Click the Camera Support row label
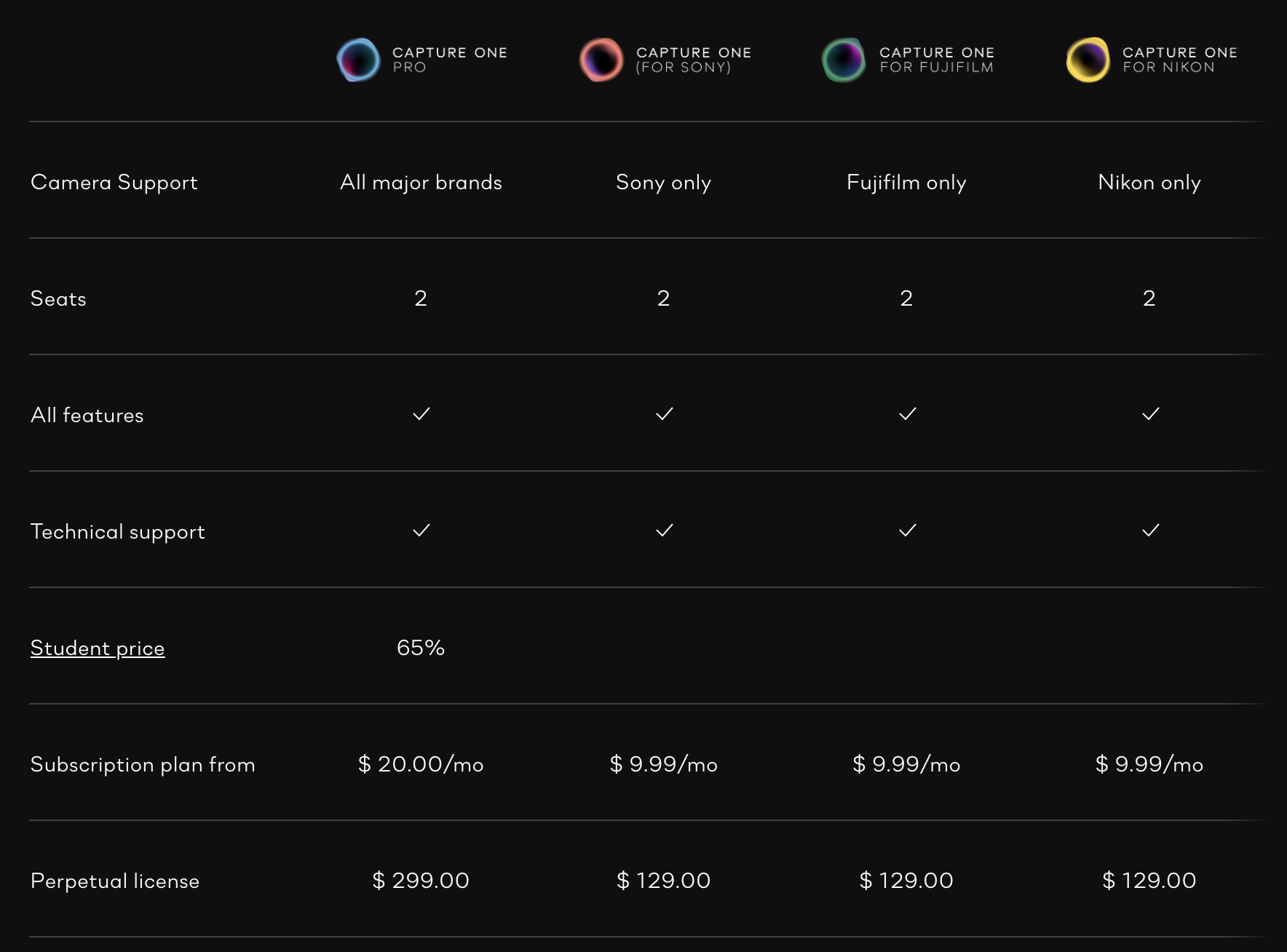 (x=114, y=182)
